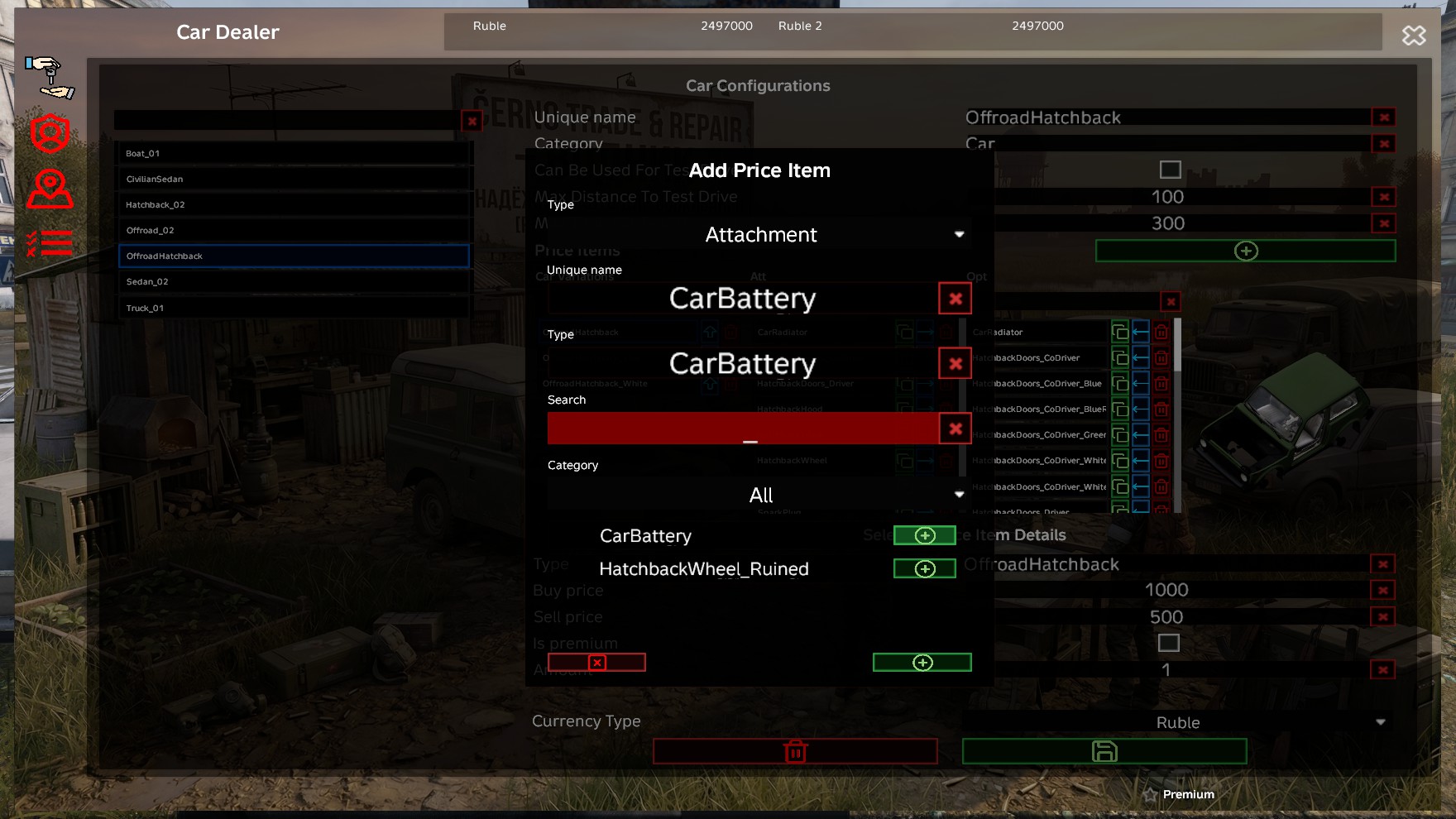Clear the 1000 buy price value
The height and width of the screenshot is (819, 1456).
coord(1382,591)
